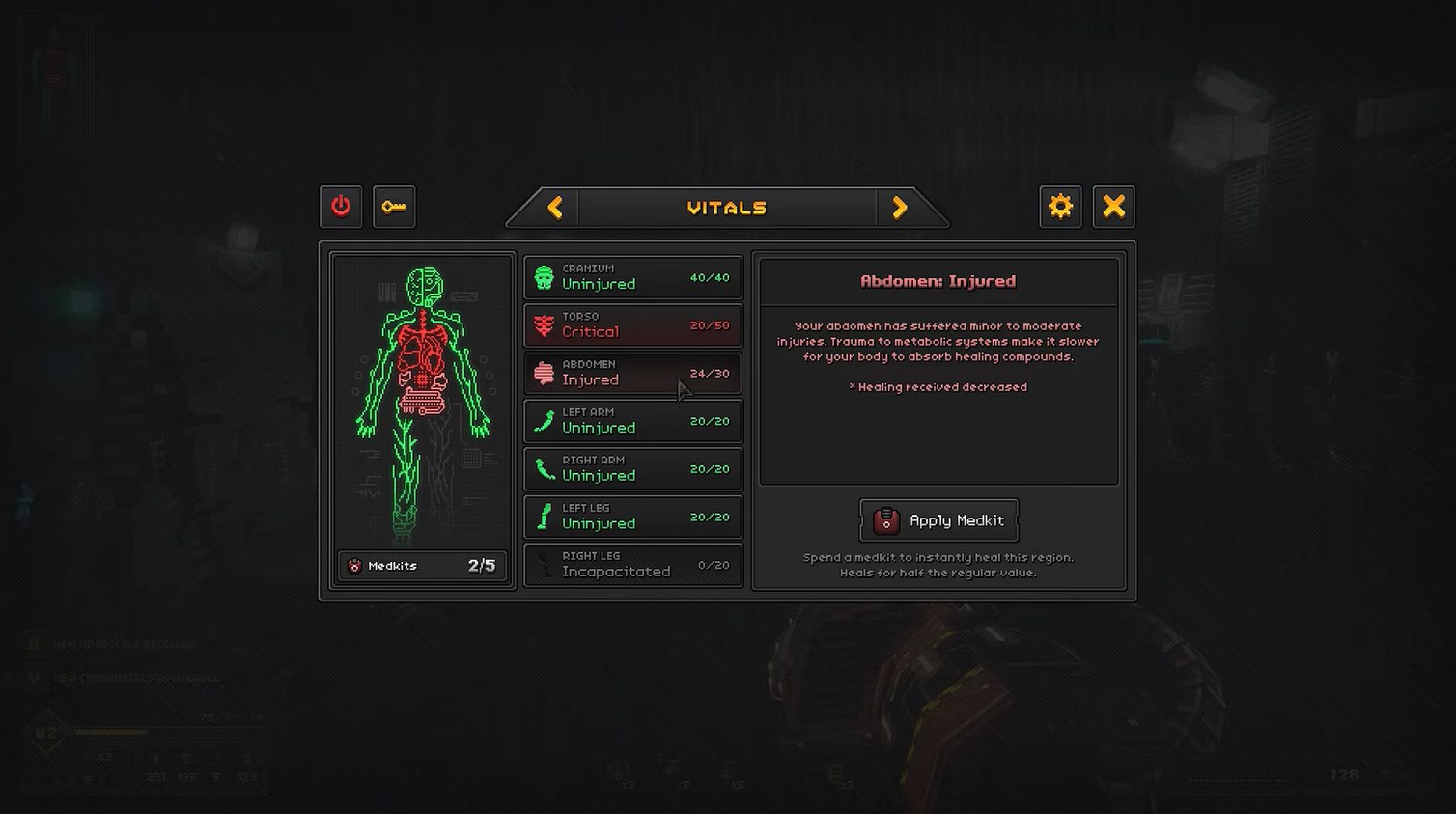Image resolution: width=1456 pixels, height=814 pixels.
Task: Select the Abdomen Injured row
Action: (633, 373)
